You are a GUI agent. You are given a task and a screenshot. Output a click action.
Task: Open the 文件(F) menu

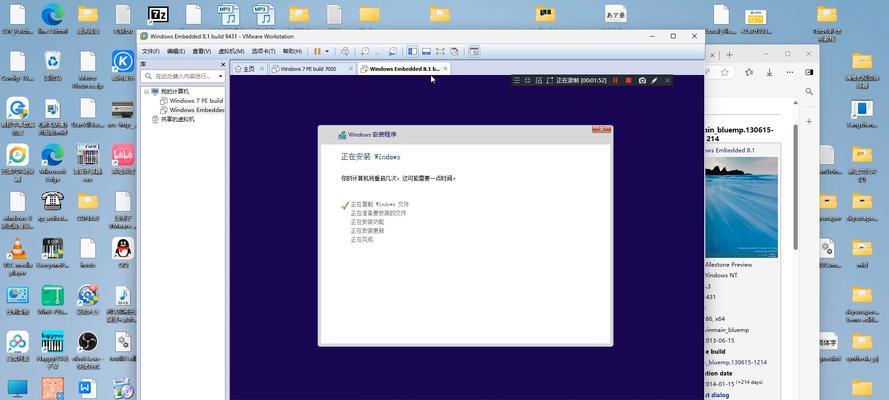pos(150,52)
